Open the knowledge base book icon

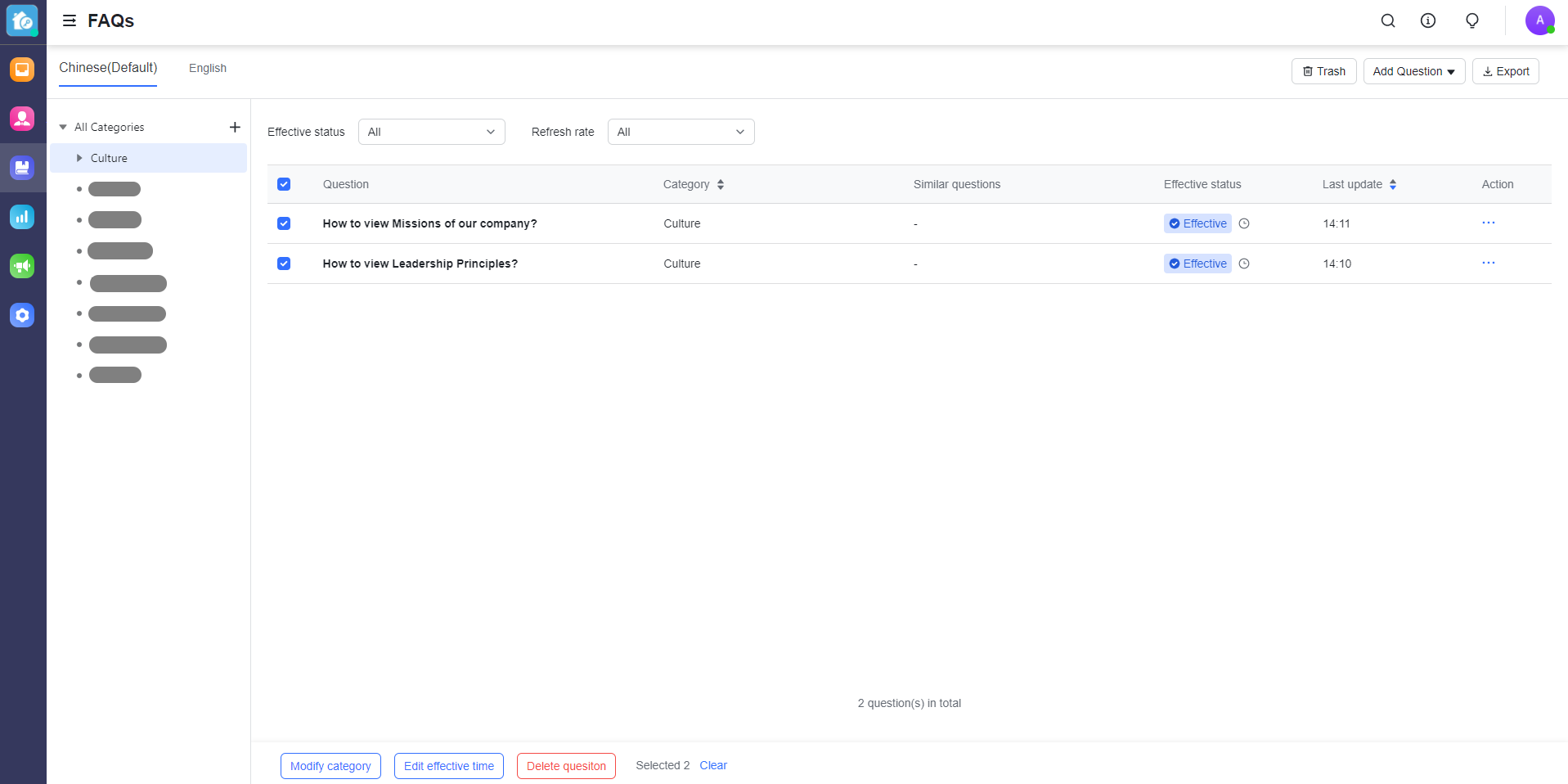(22, 168)
